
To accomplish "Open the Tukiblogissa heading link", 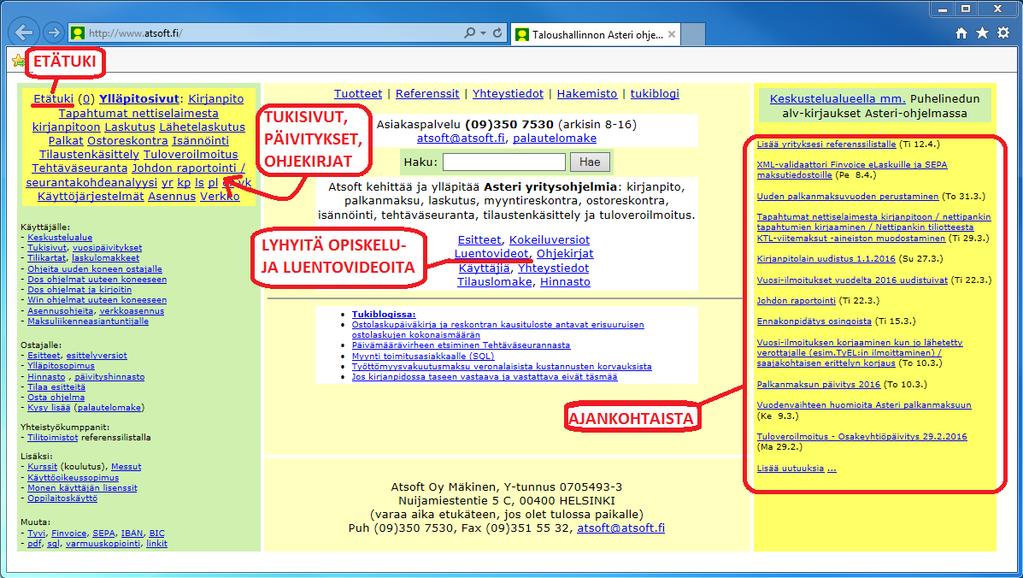I will point(384,314).
